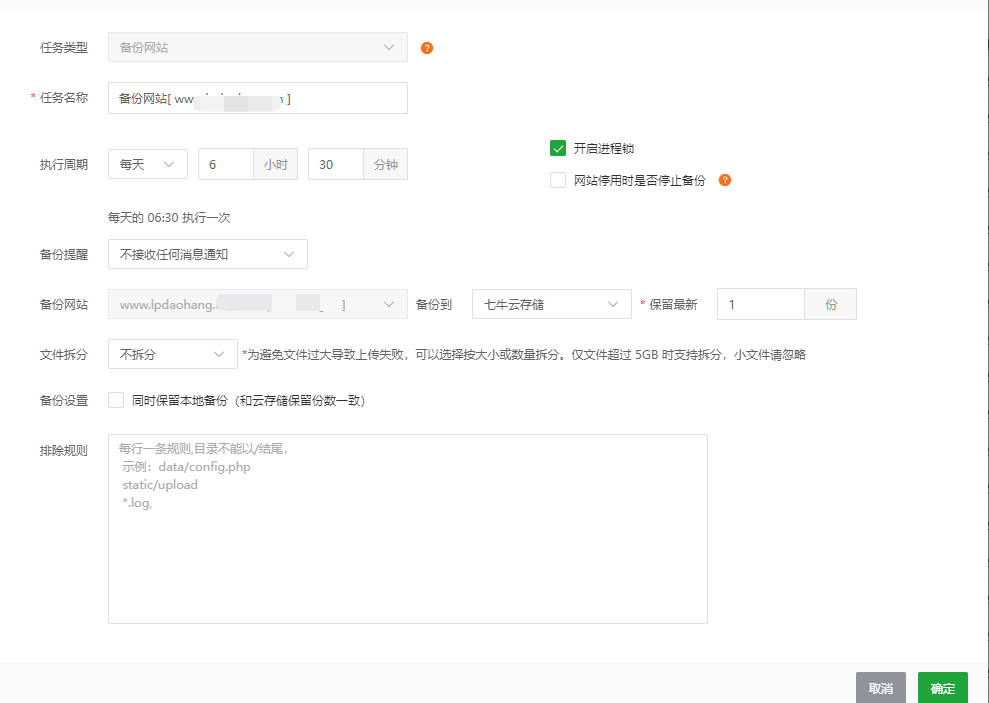Click the chevron arrow of 备份提醒 select
989x703 pixels.
(x=289, y=254)
